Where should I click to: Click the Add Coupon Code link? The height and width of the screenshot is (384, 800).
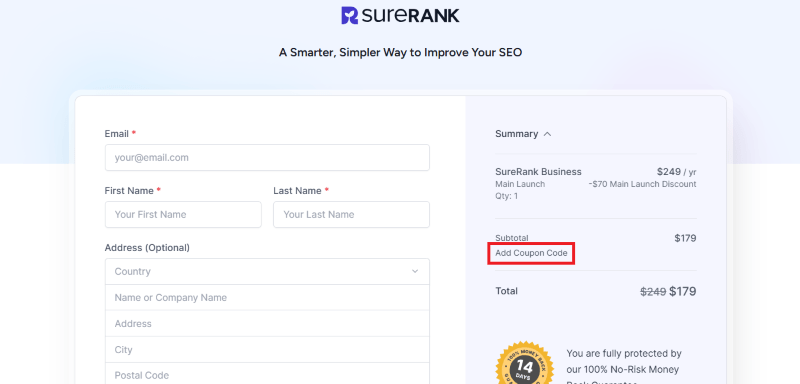coord(531,253)
